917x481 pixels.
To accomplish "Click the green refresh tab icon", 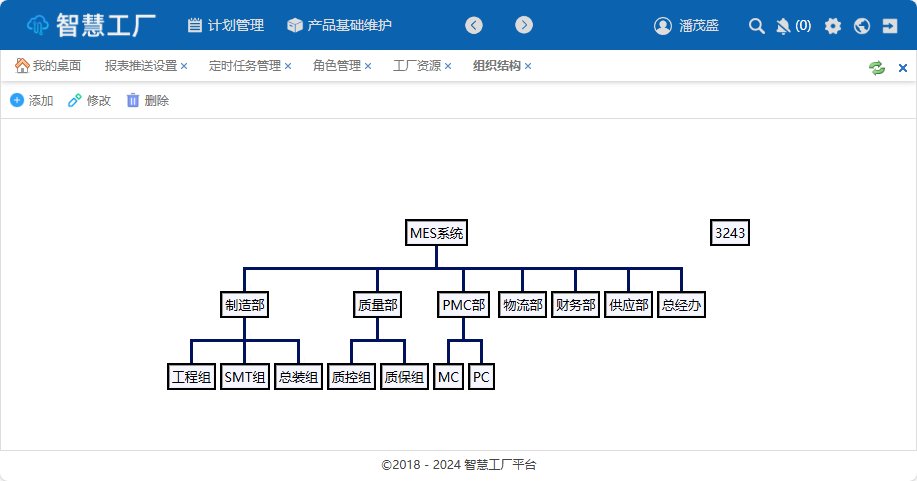I will 877,67.
